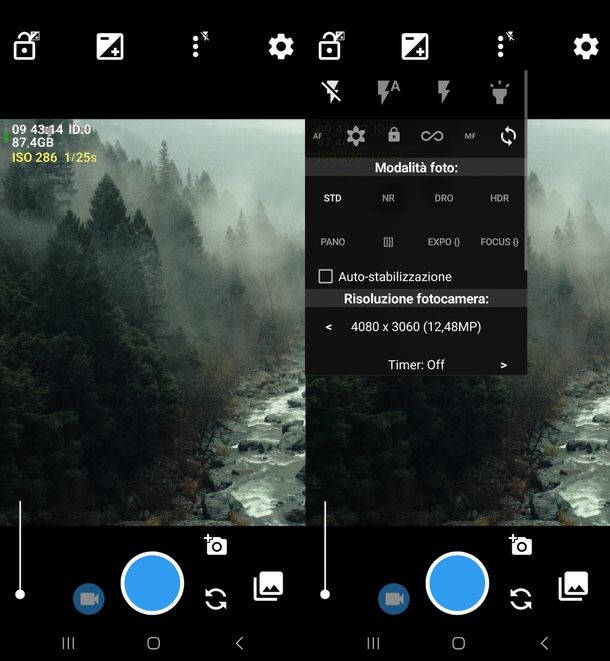Select continuous focus circular-arrows icon

(508, 136)
